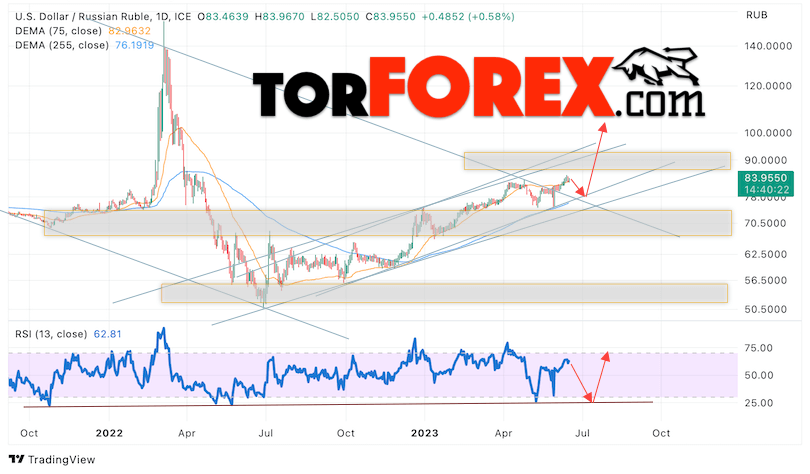The width and height of the screenshot is (810, 474).
Task: Click the low value L82.5050
Action: point(335,17)
